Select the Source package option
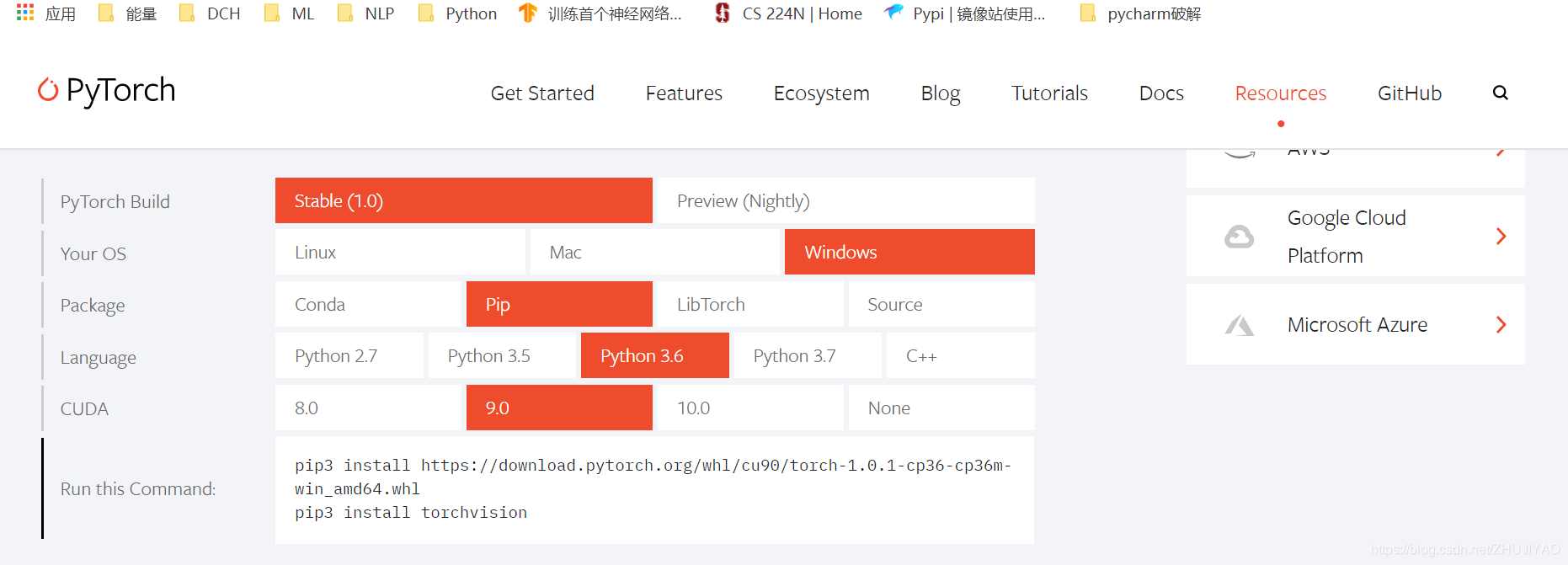1568x565 pixels. point(941,304)
